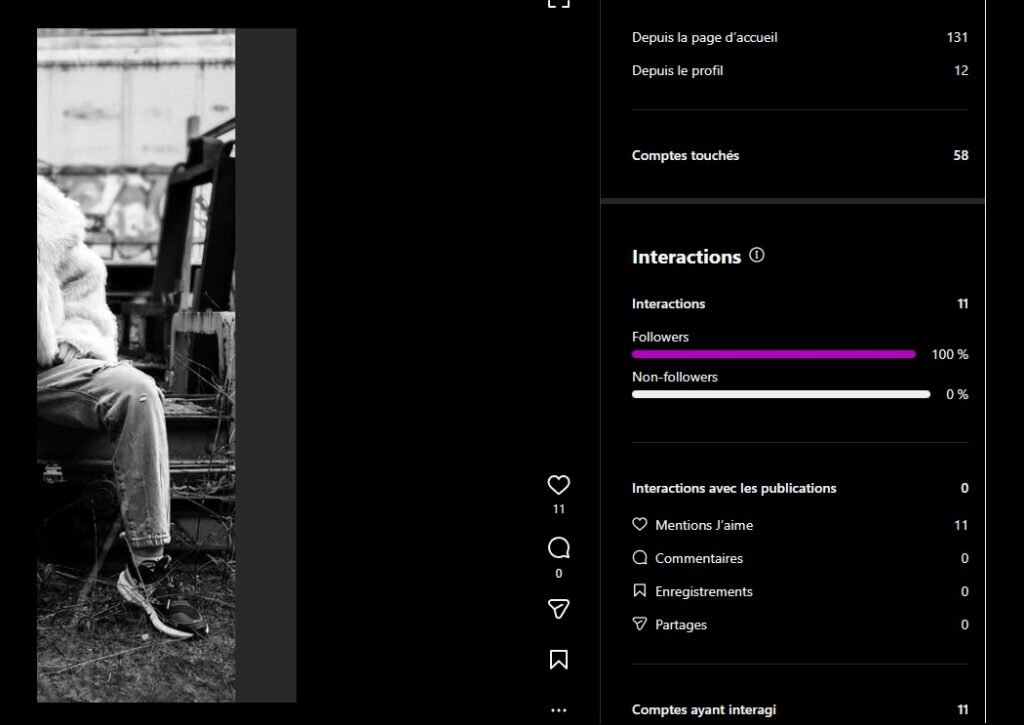Click the info icon next to Interactions
1024x725 pixels.
tap(756, 256)
